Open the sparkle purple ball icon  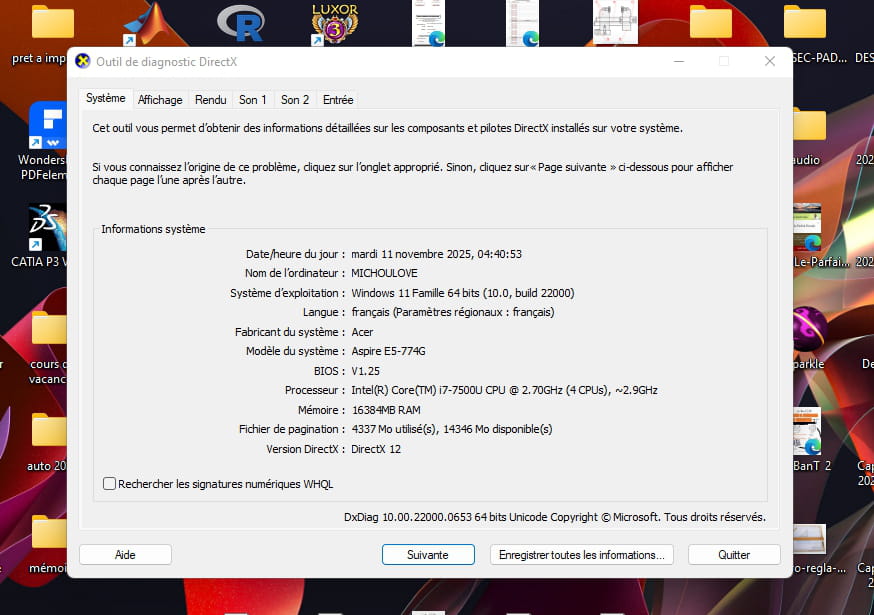coord(808,328)
